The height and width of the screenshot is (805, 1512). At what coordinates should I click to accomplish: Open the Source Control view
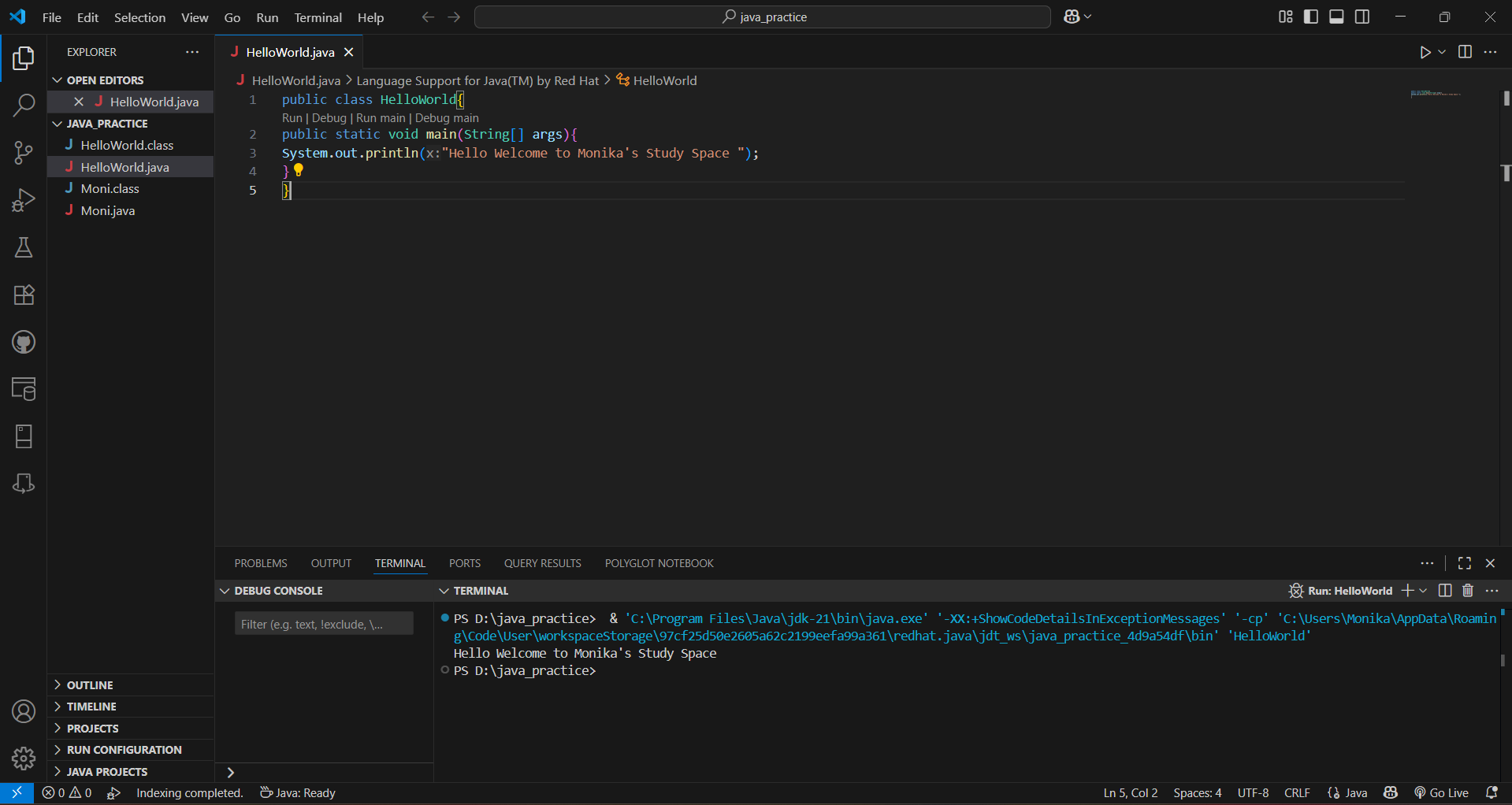(x=24, y=153)
